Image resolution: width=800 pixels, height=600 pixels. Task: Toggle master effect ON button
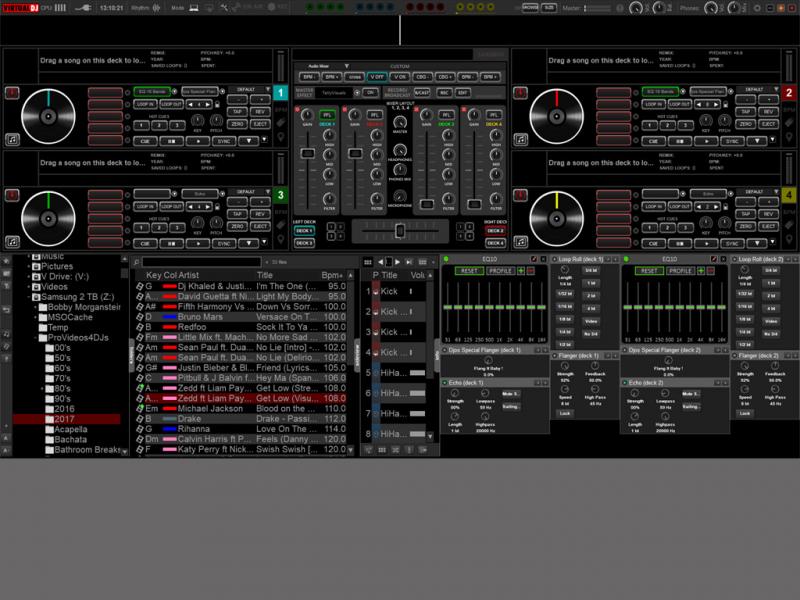[x=370, y=92]
